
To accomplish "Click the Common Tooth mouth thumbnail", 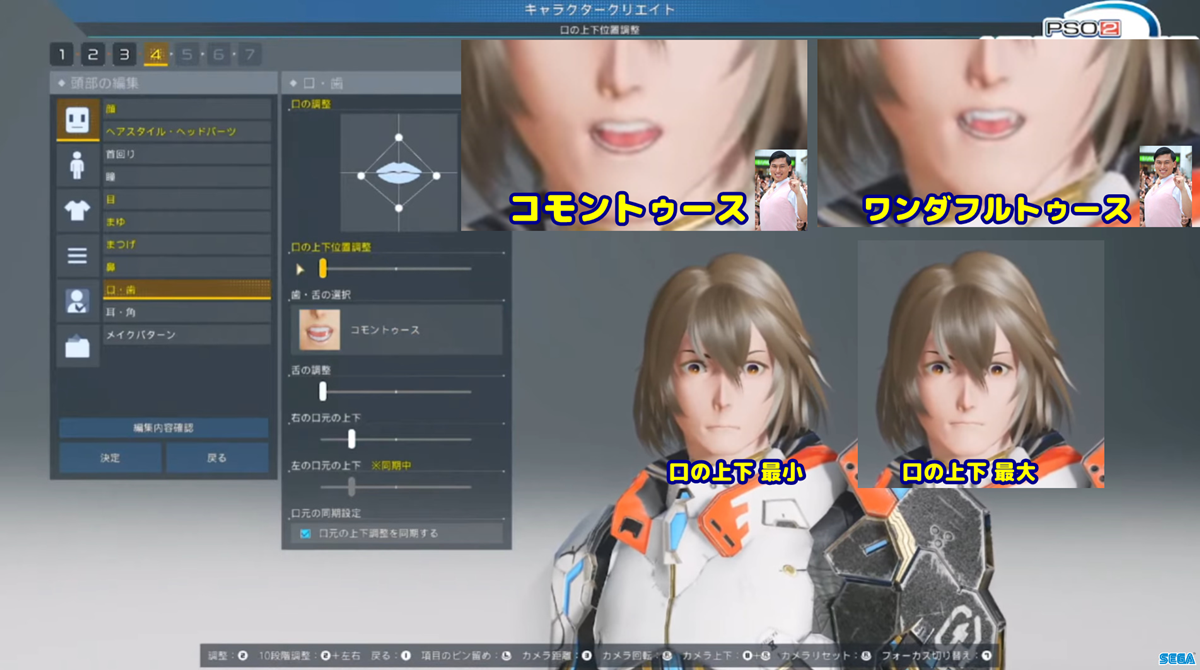I will (320, 330).
